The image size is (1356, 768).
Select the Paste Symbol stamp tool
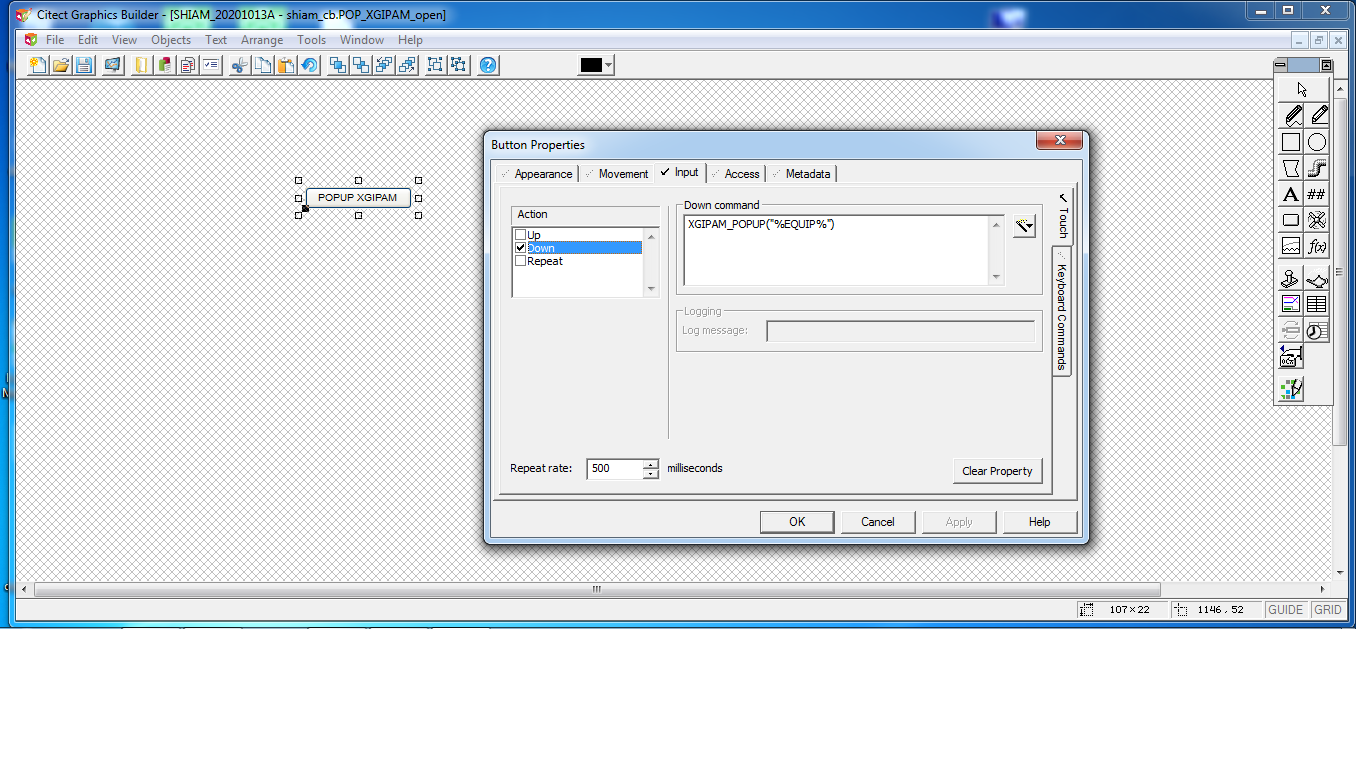(1291, 279)
